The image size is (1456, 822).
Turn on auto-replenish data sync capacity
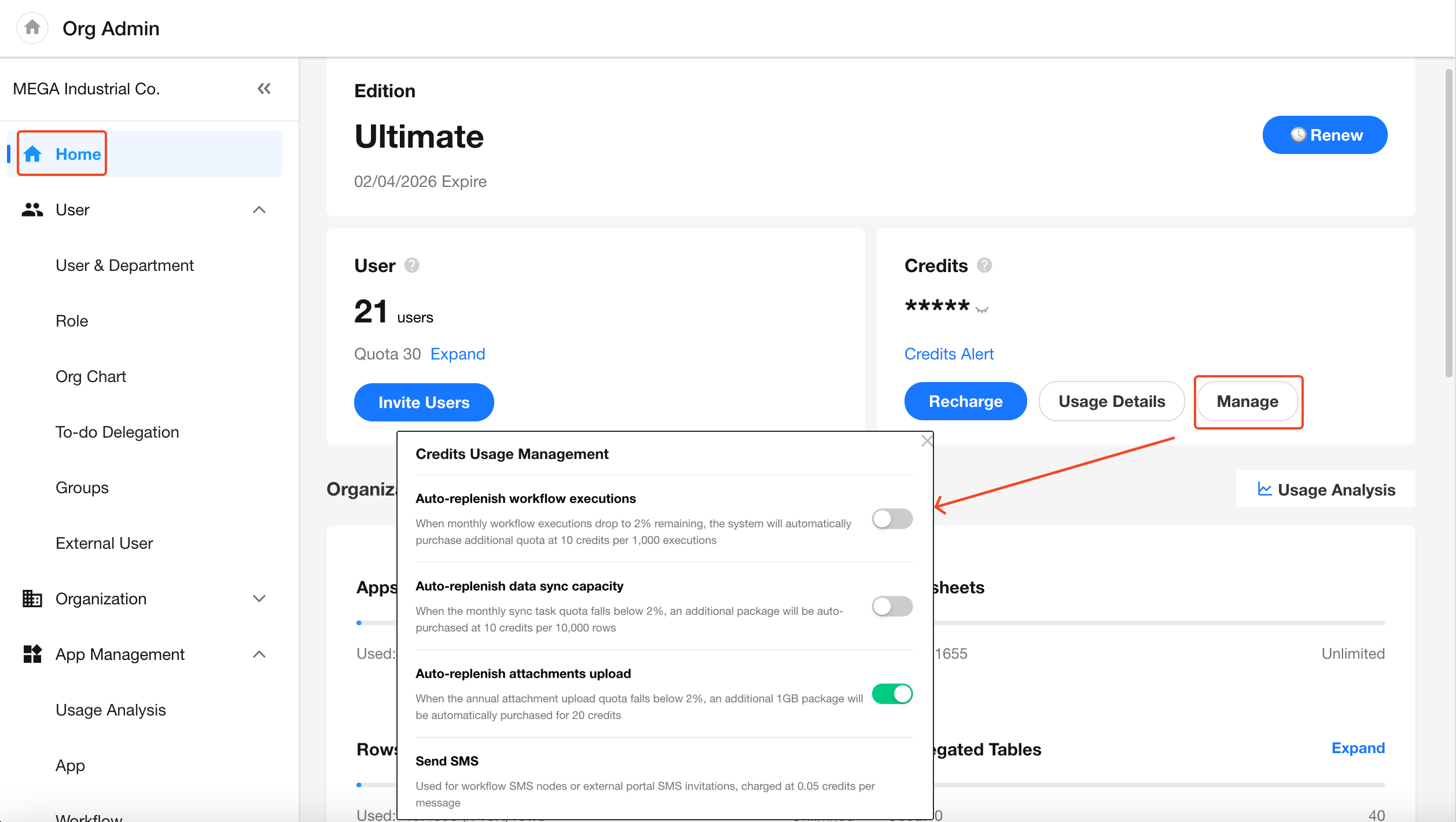click(x=892, y=606)
